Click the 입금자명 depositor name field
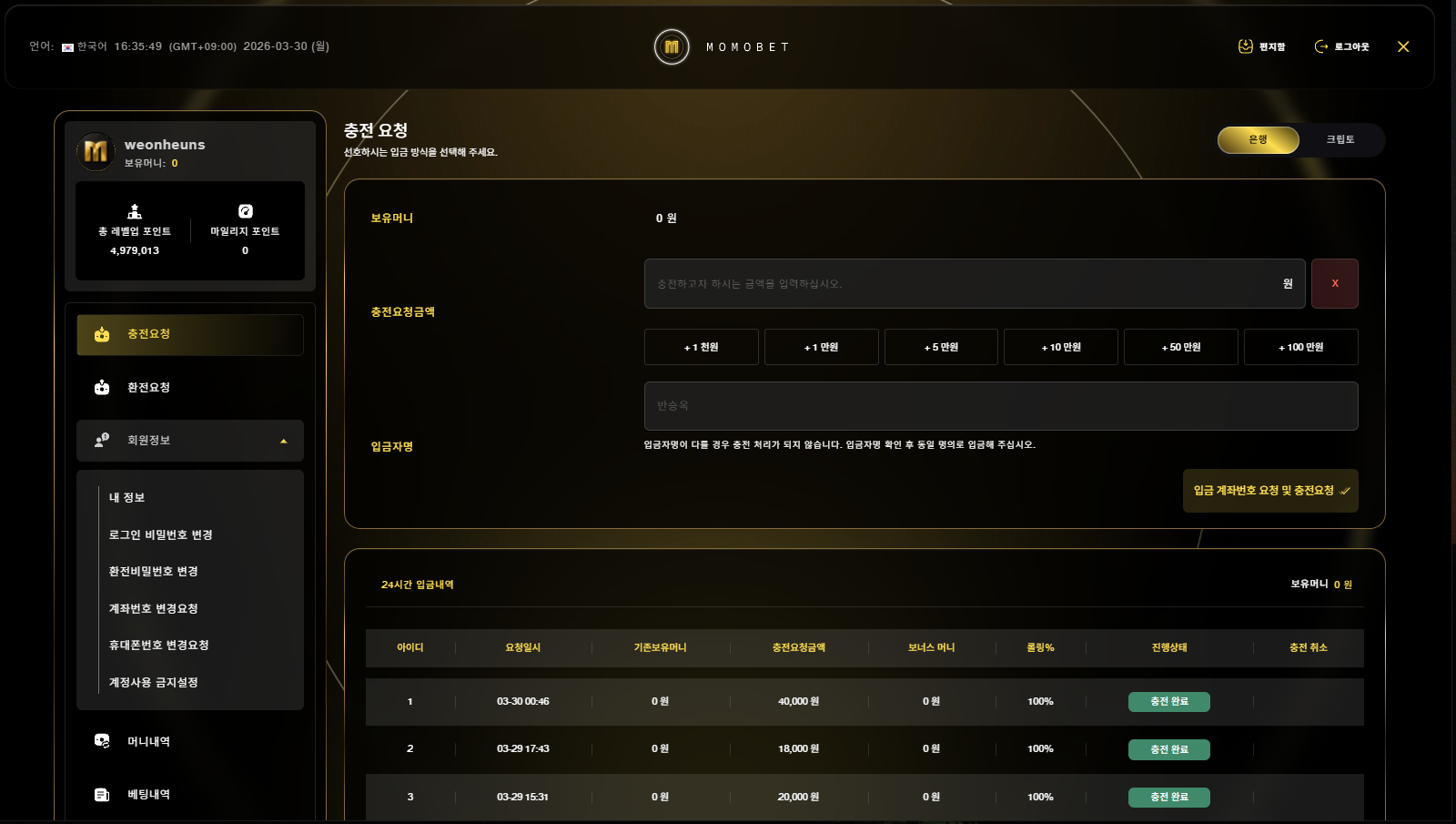 coord(1001,406)
